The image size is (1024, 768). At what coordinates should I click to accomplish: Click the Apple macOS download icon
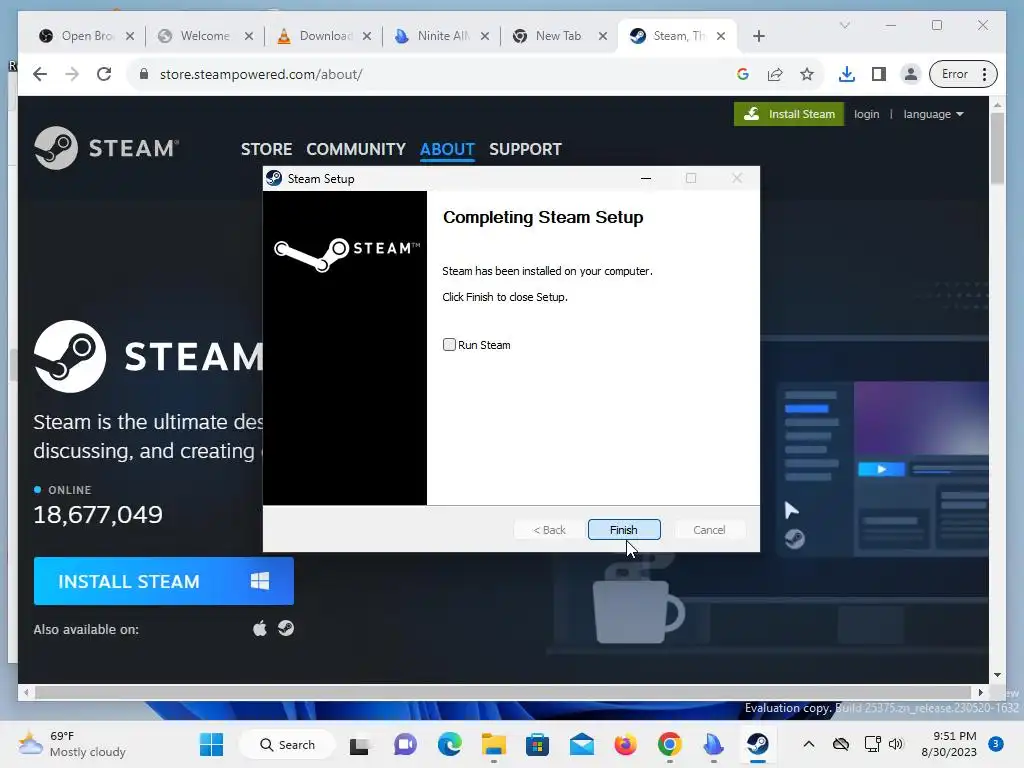[x=260, y=628]
